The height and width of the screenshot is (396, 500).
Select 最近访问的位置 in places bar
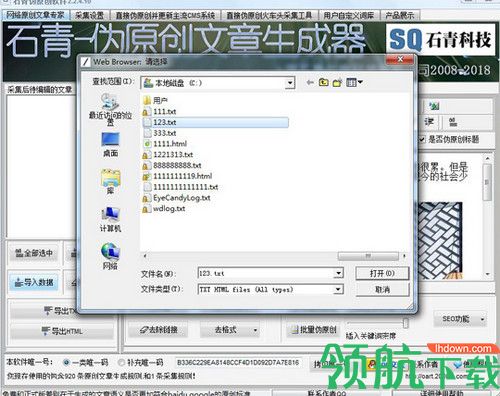(110, 109)
